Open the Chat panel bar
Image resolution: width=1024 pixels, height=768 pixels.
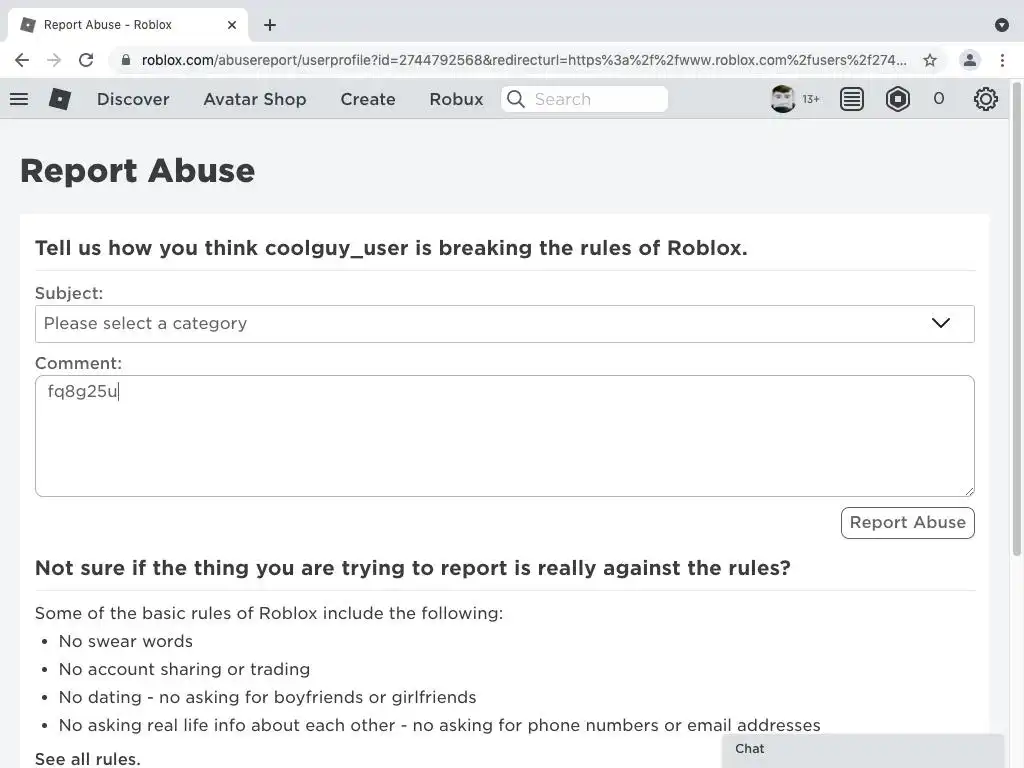coord(863,750)
